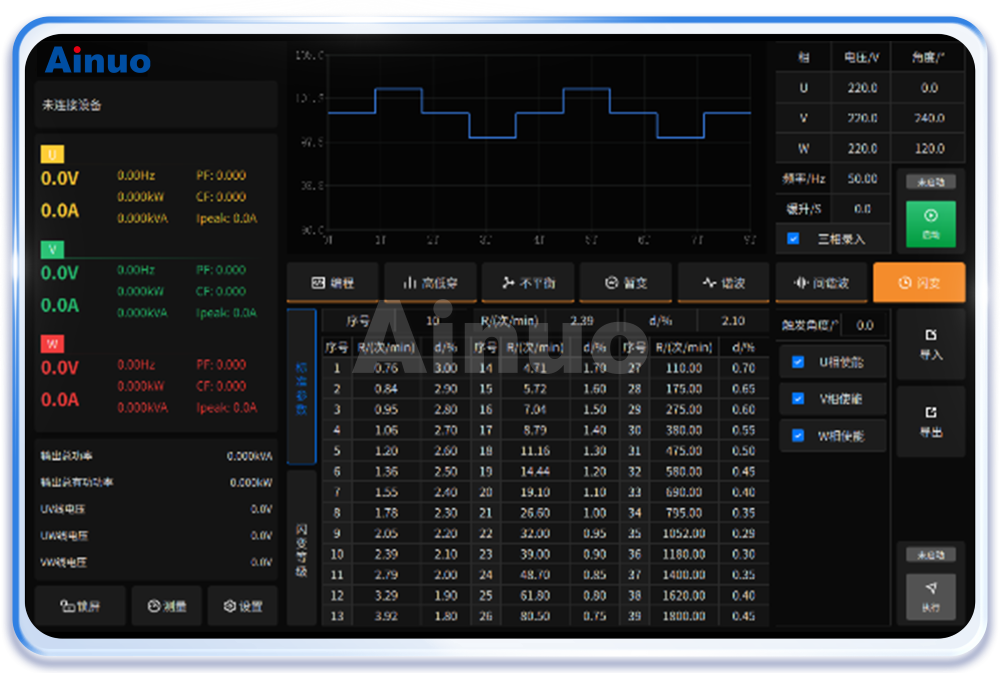Select the orange 闪变 flicker tab

pos(918,283)
